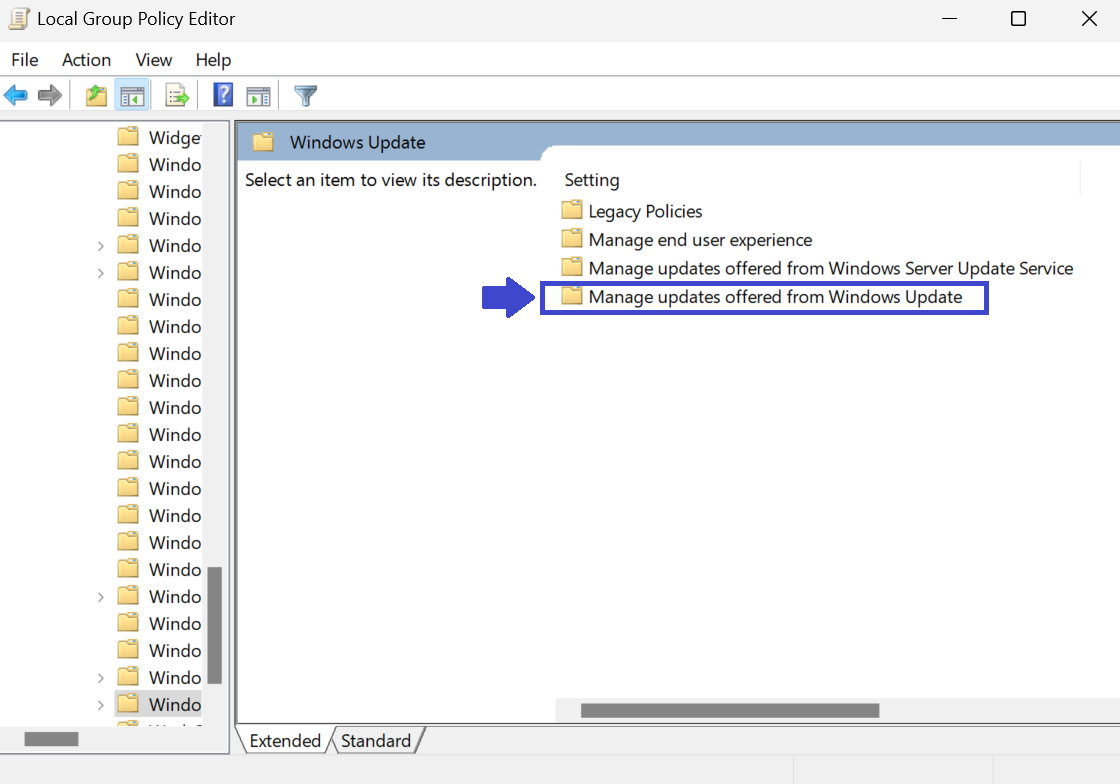Open the Legacy Policies folder

[645, 211]
